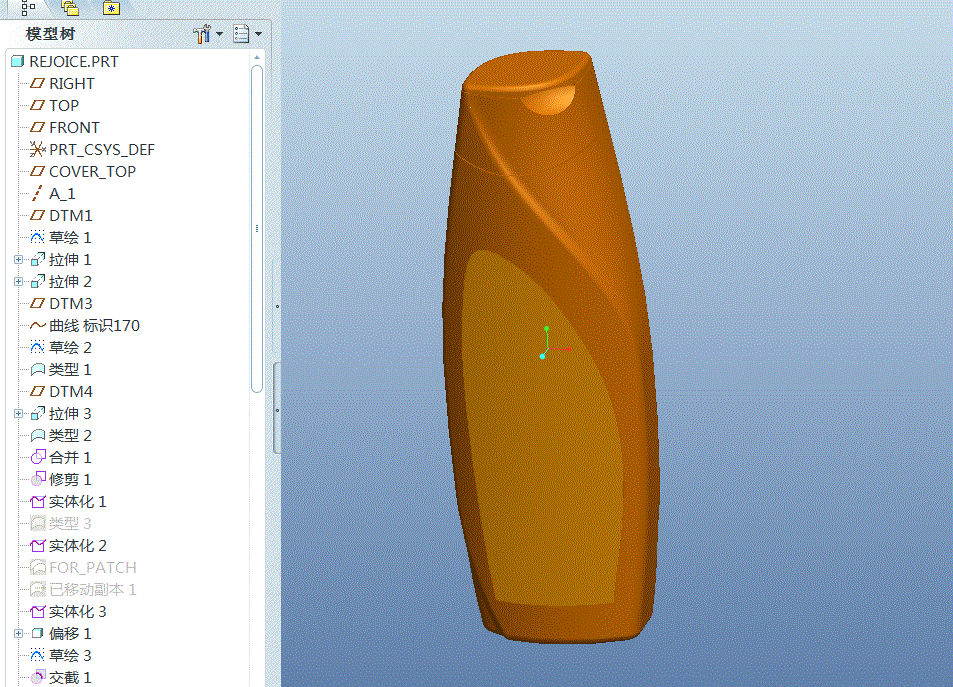Click the 拉伸 3 extrude icon
Viewport: 953px width, 687px height.
coord(38,413)
